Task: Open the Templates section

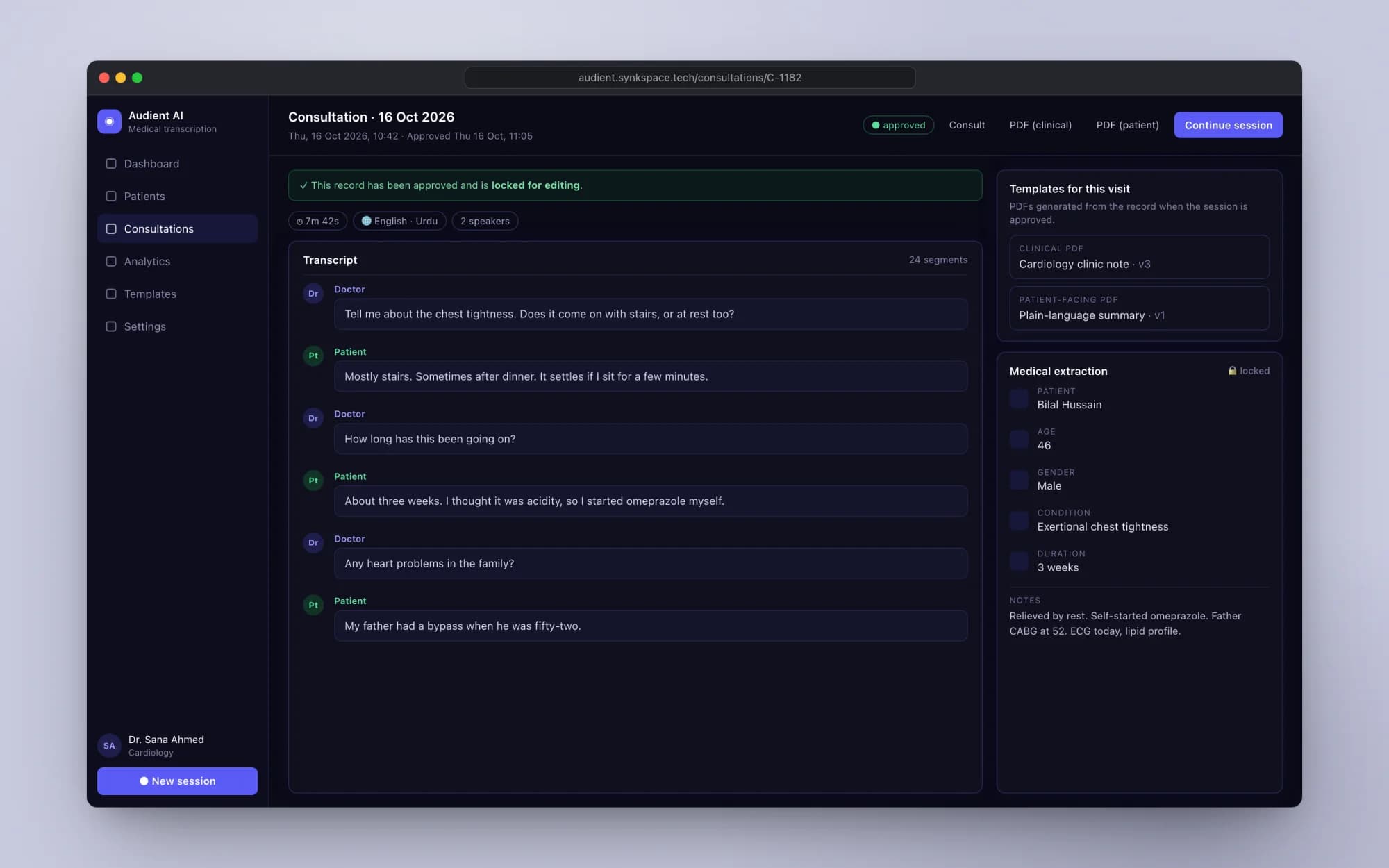Action: 177,294
